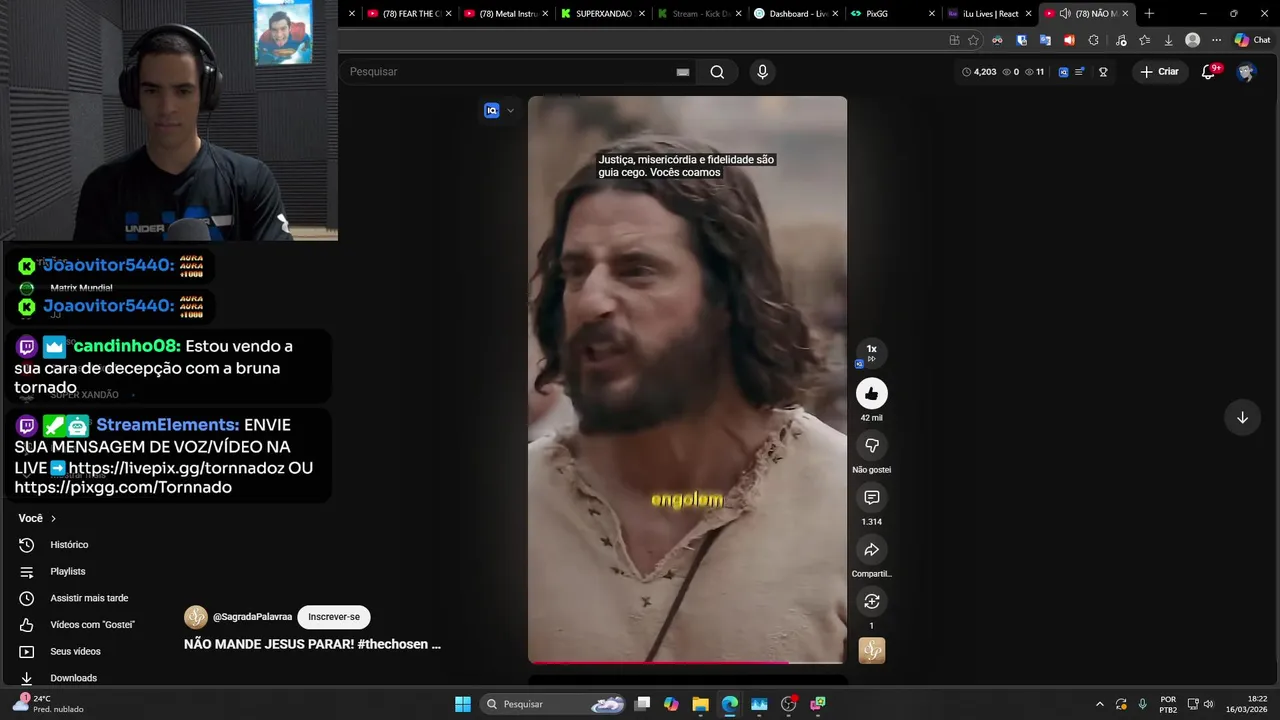This screenshot has width=1280, height=720.
Task: Open the SagradaPalavraa channel avatar
Action: (x=196, y=617)
